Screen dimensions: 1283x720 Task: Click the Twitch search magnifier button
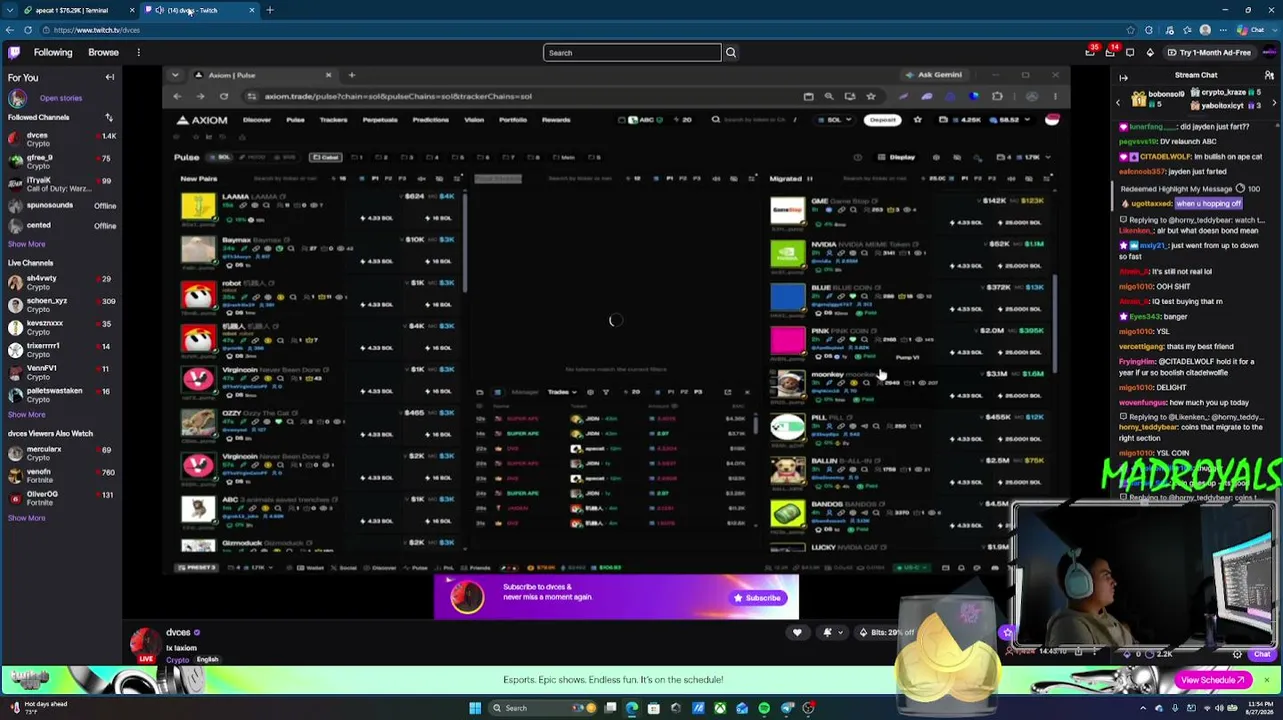tap(731, 53)
